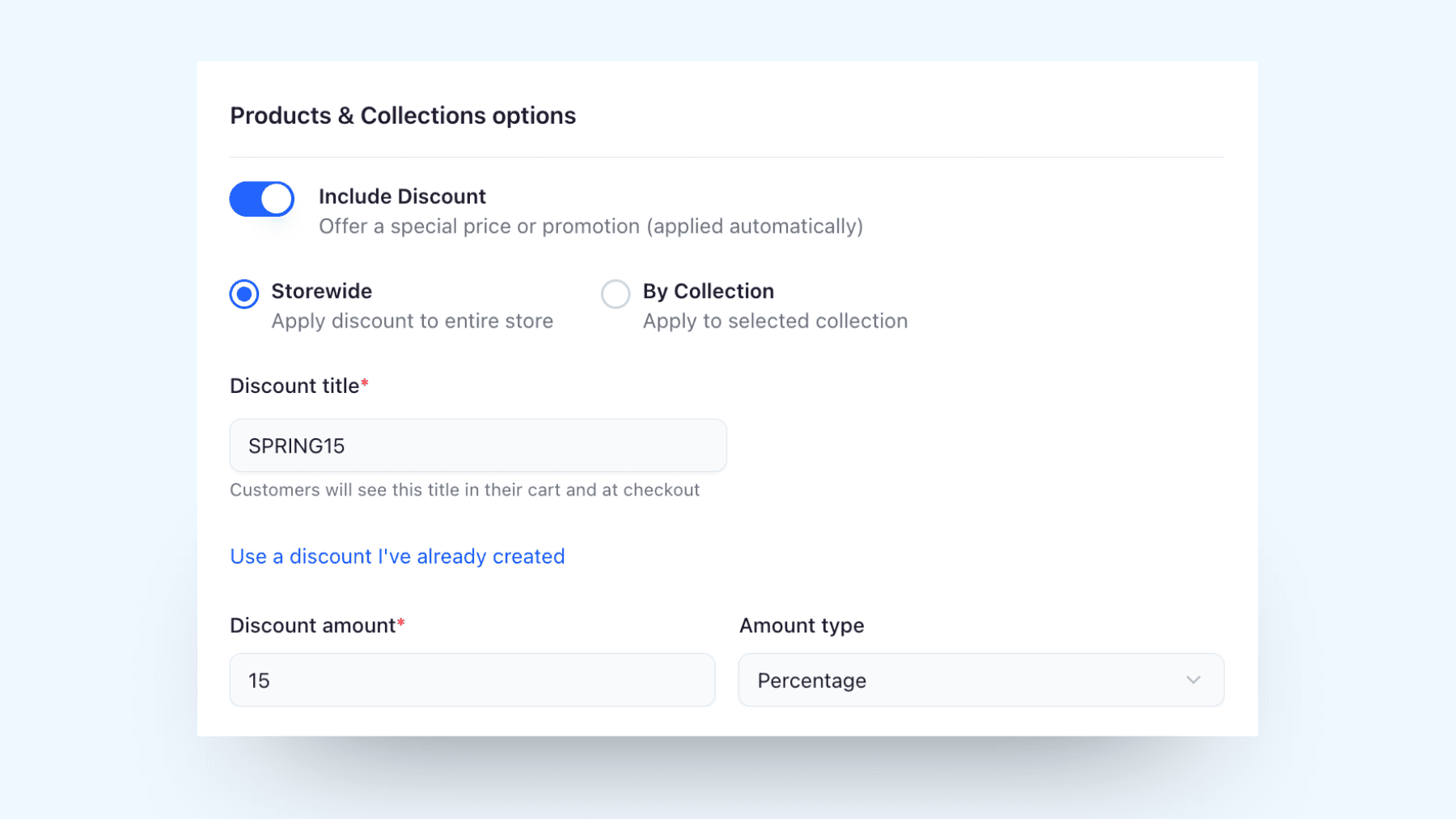Click 'Apply to selected collection' description

[x=775, y=321]
